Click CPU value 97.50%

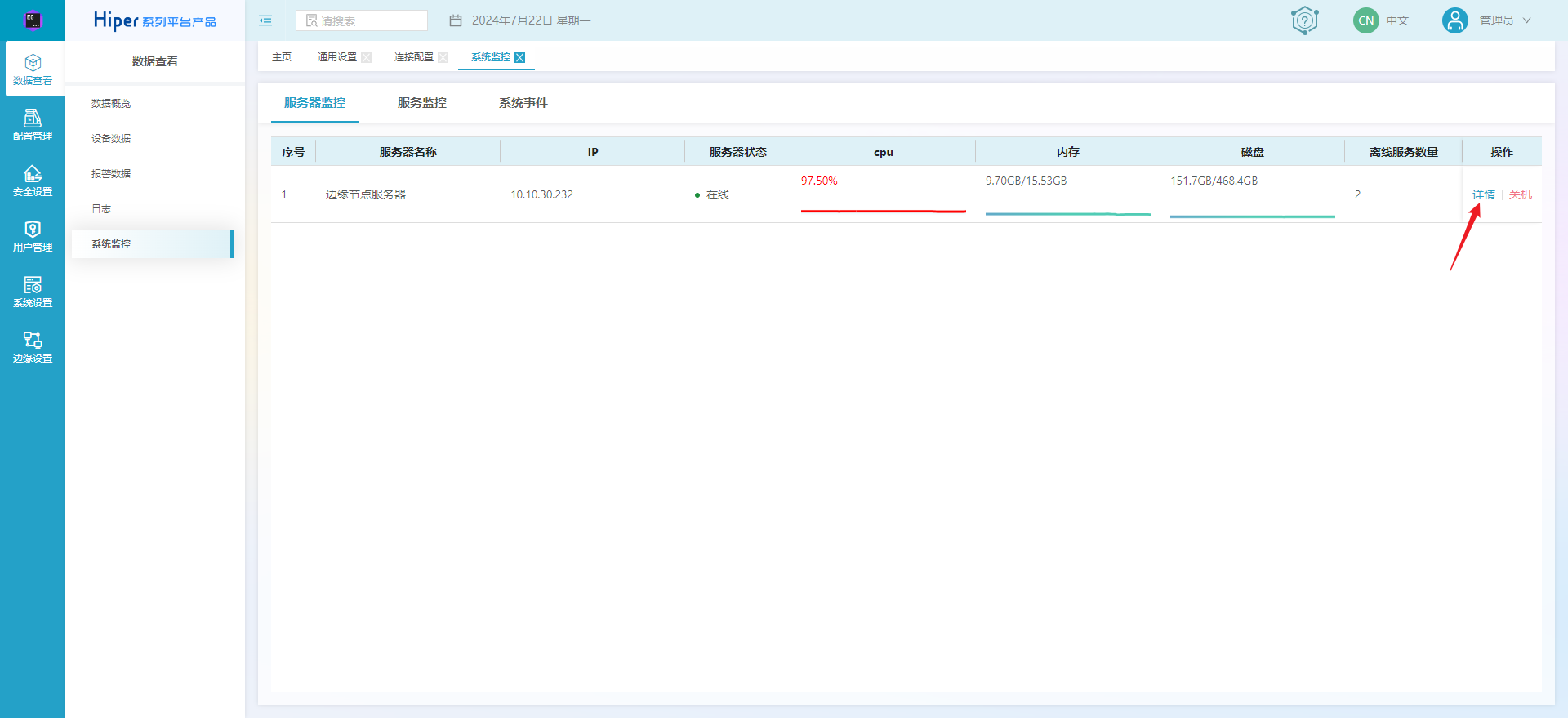pos(819,181)
